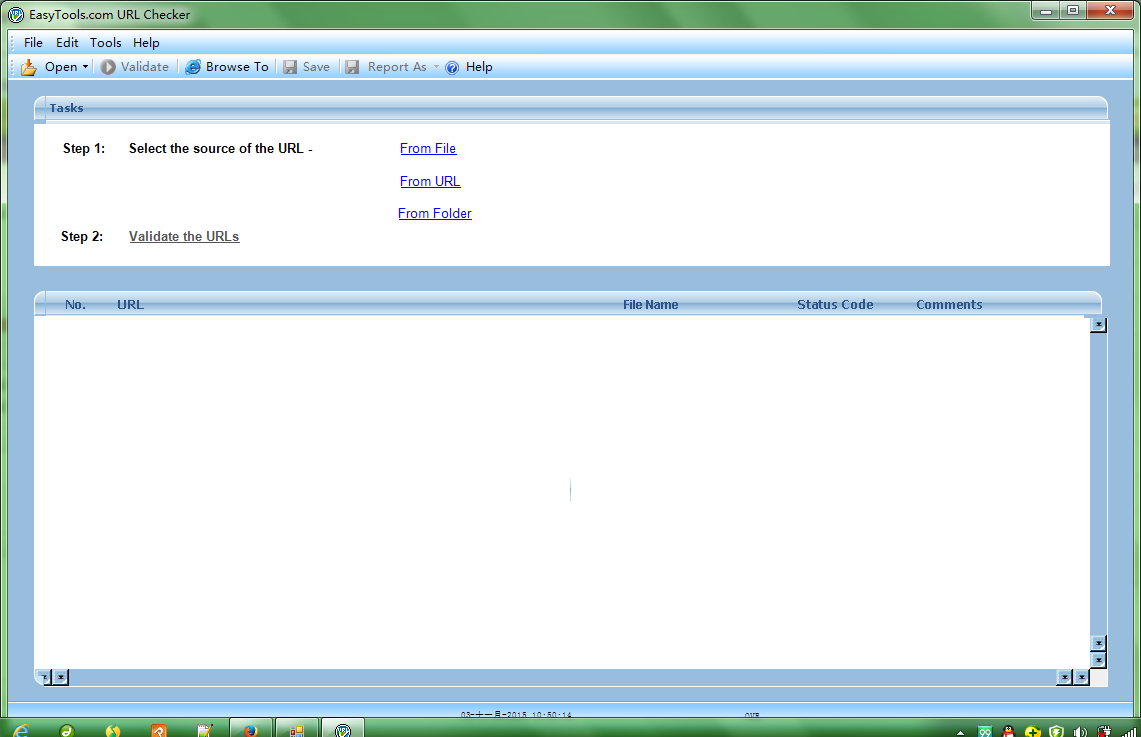Click the URL Checker taskbar button

pyautogui.click(x=343, y=729)
